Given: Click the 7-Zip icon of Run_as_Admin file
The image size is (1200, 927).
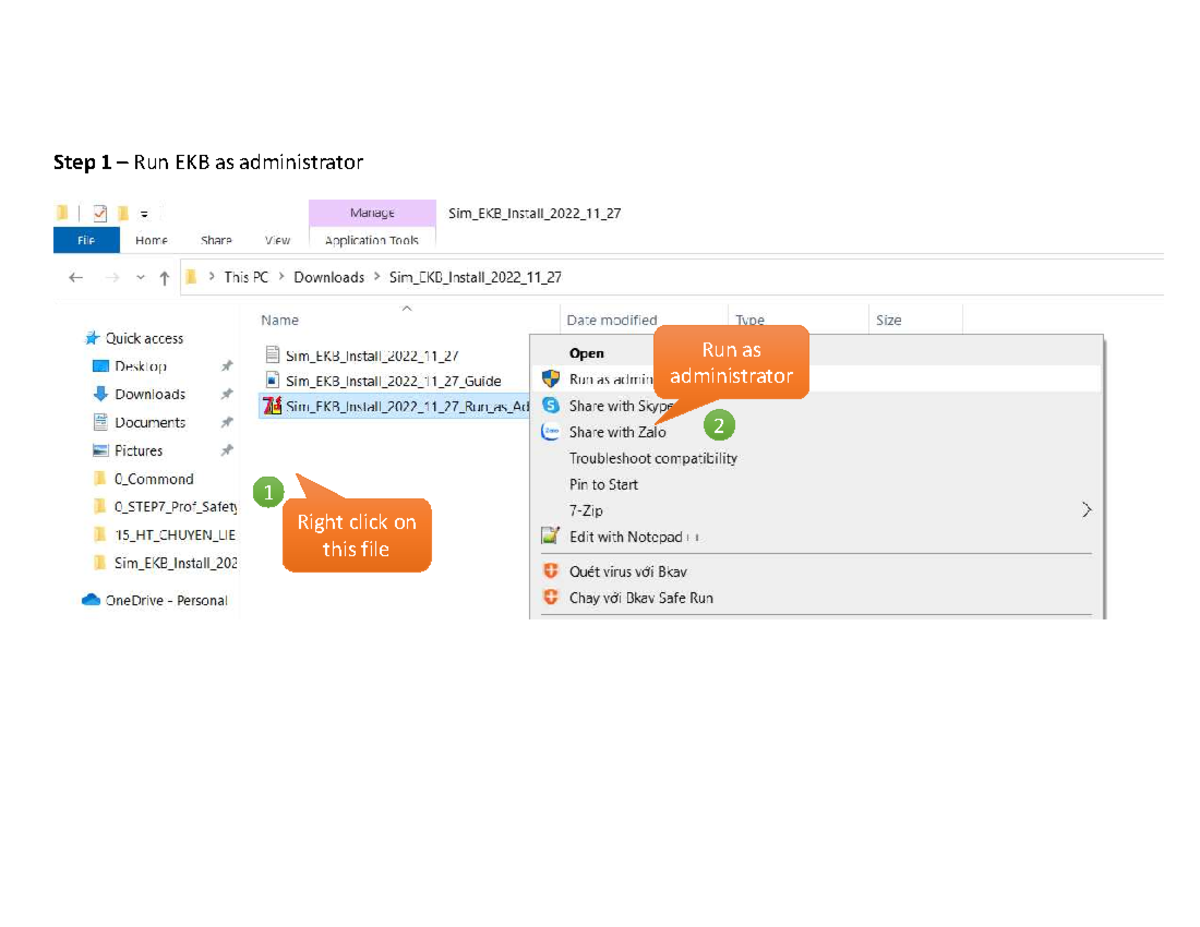Looking at the screenshot, I should 272,406.
